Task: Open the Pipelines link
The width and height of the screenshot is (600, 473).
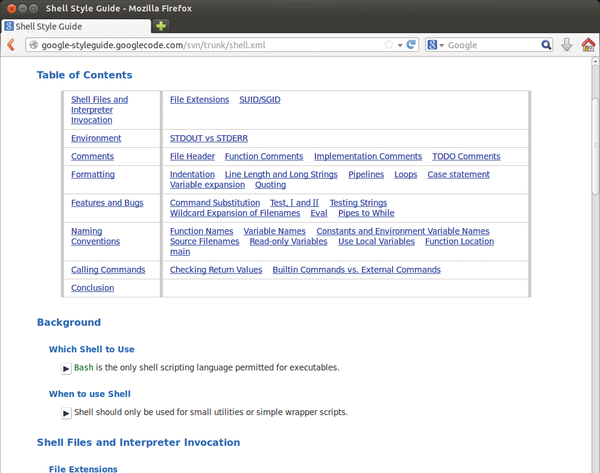Action: coord(366,174)
